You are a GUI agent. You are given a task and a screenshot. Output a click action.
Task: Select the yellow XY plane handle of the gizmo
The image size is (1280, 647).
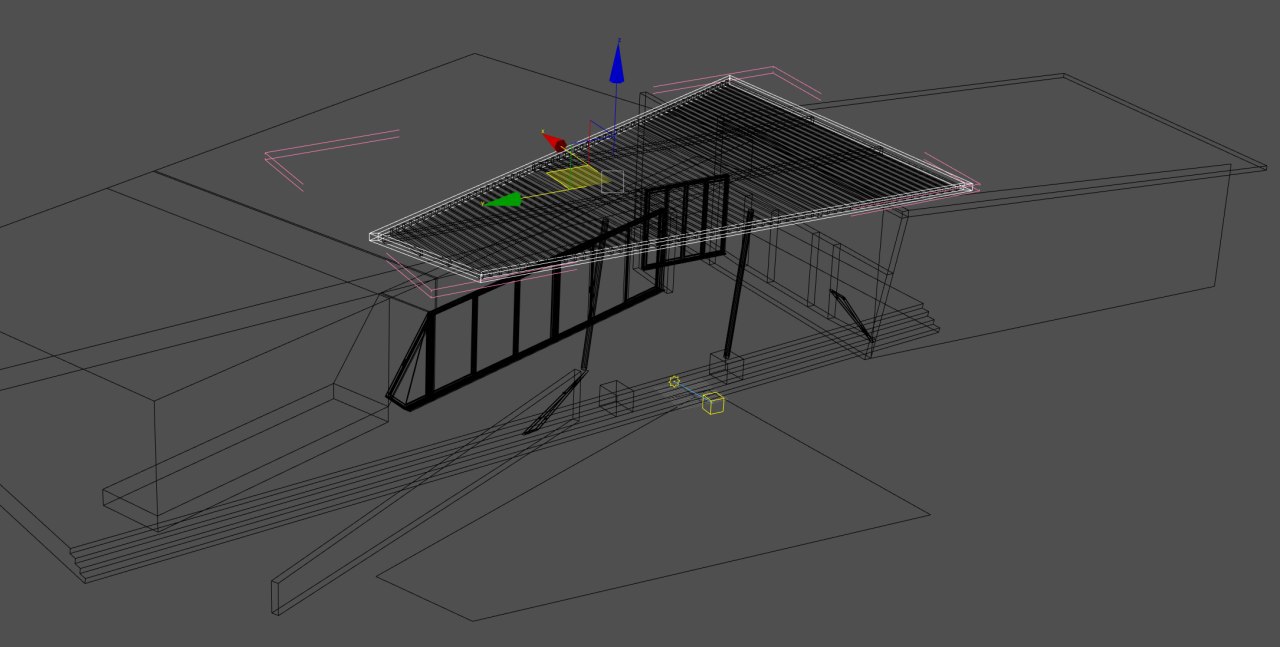pos(577,178)
